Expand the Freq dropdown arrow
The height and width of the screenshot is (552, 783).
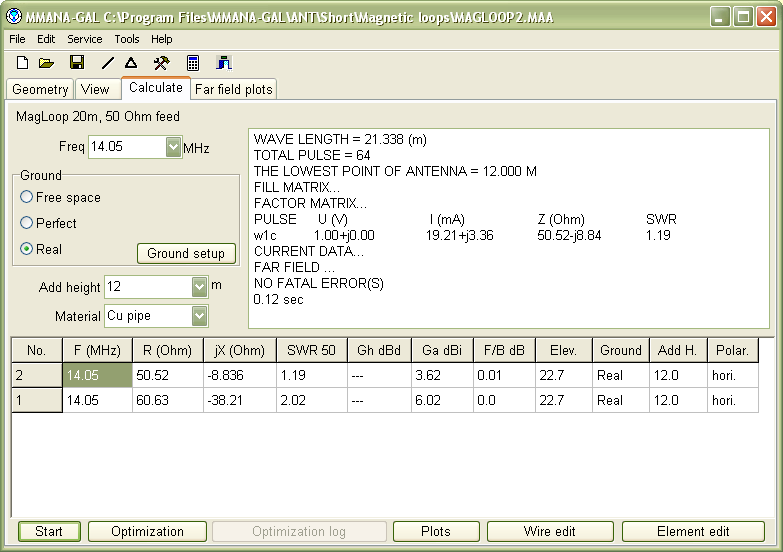pos(173,148)
